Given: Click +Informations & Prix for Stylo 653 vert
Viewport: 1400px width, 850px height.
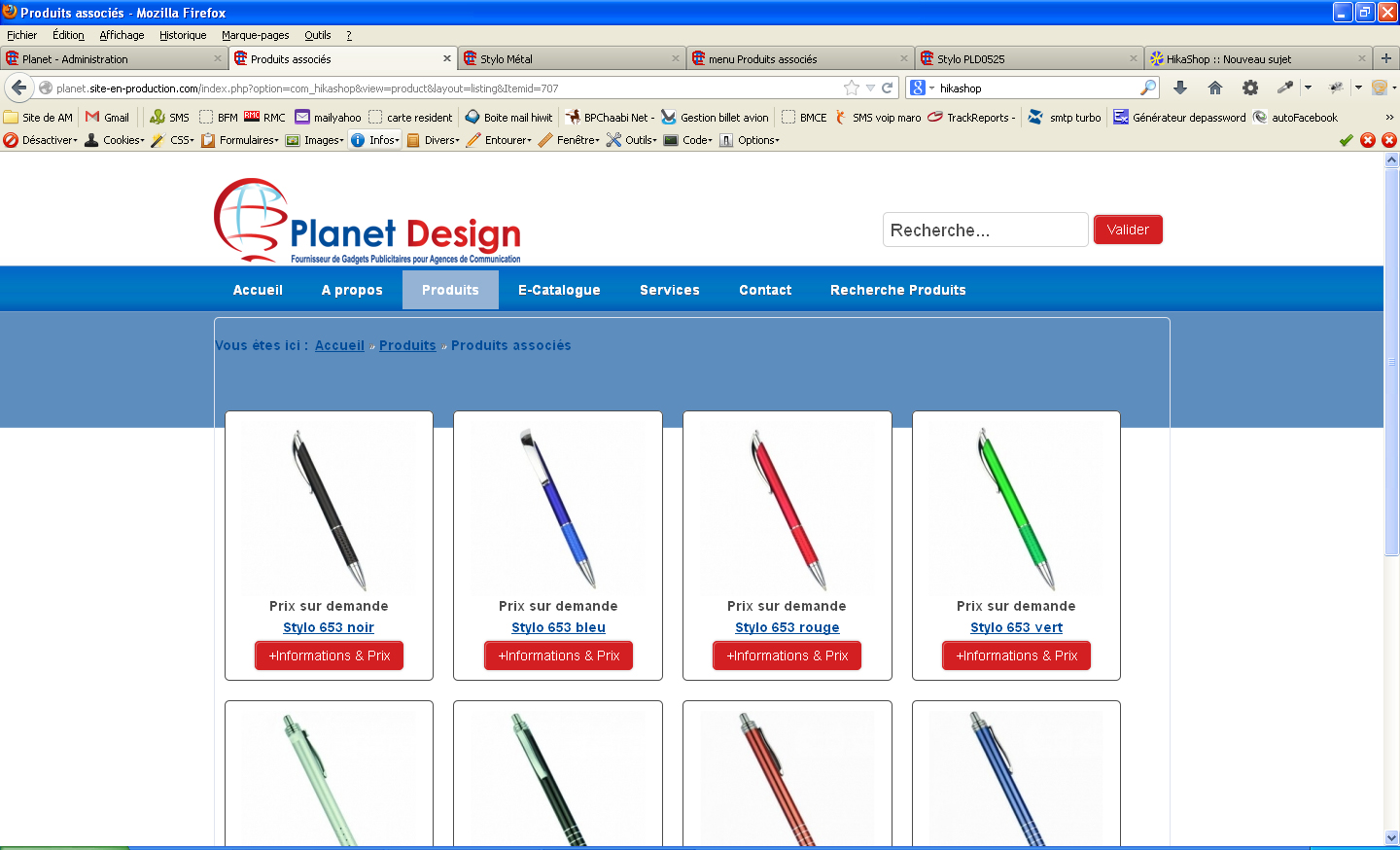Looking at the screenshot, I should [x=1017, y=655].
